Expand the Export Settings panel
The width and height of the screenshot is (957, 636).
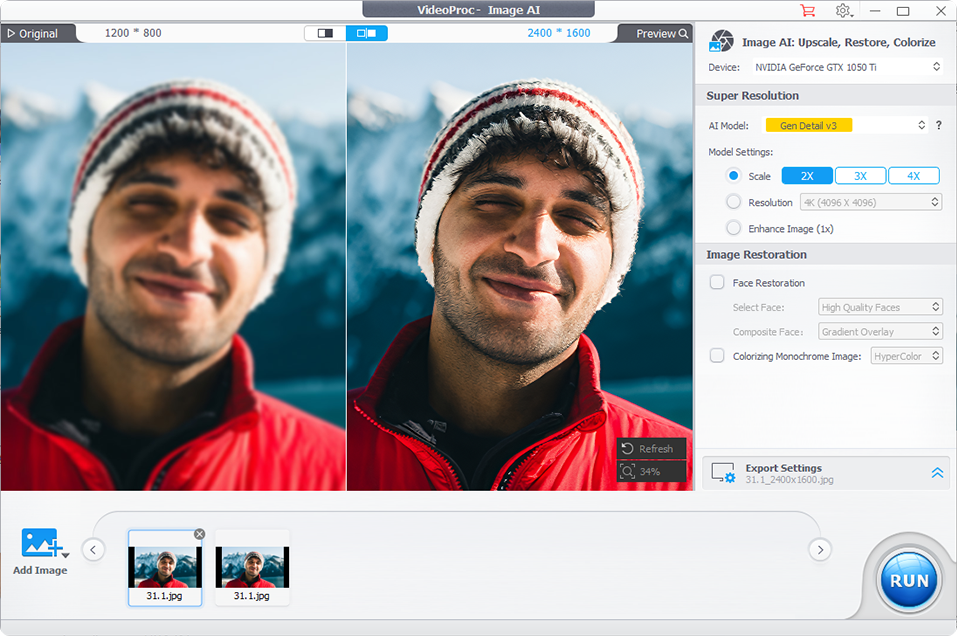tap(937, 473)
